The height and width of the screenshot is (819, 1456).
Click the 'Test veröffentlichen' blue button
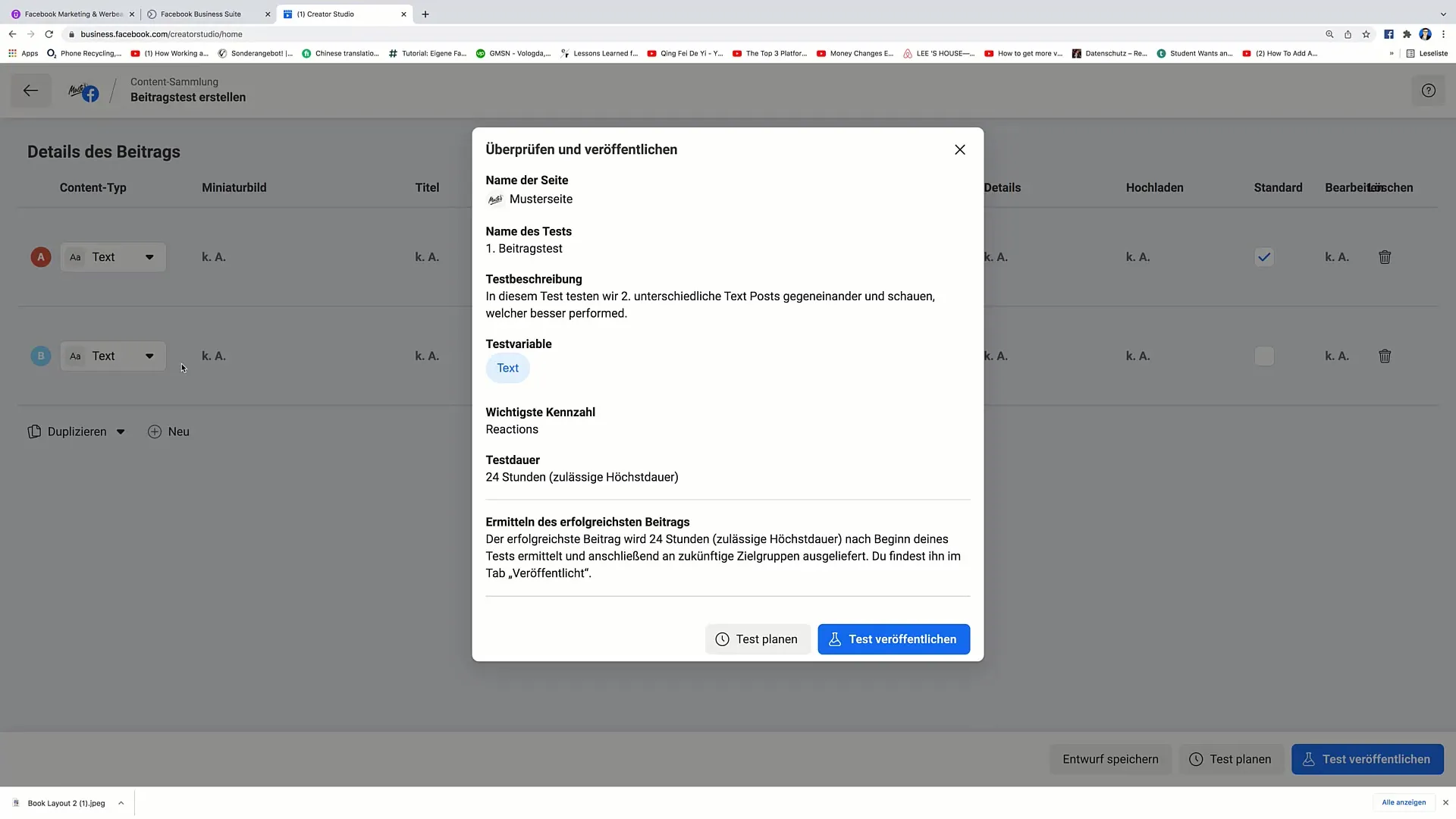point(893,639)
